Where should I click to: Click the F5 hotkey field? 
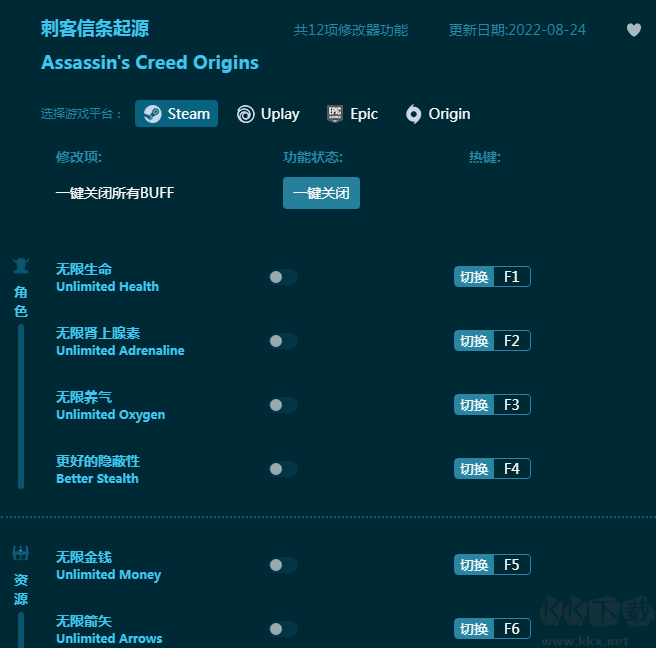pos(512,565)
